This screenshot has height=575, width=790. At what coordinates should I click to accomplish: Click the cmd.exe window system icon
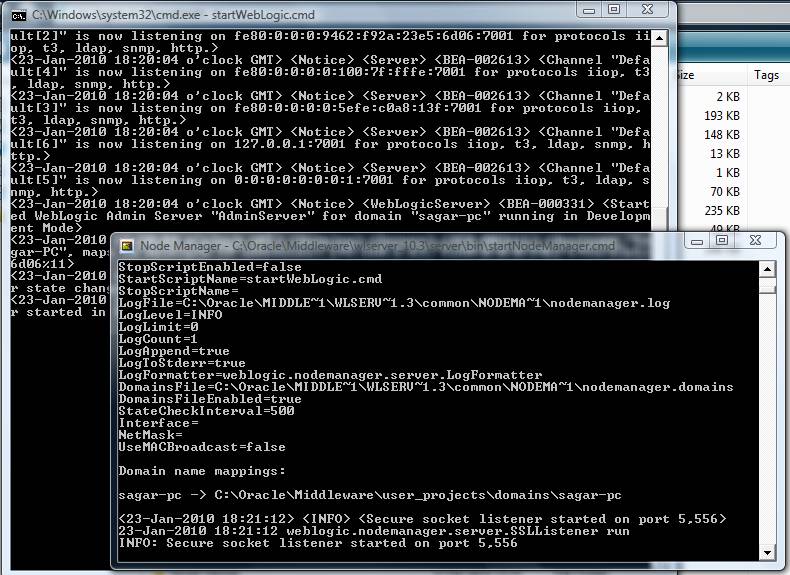point(18,16)
